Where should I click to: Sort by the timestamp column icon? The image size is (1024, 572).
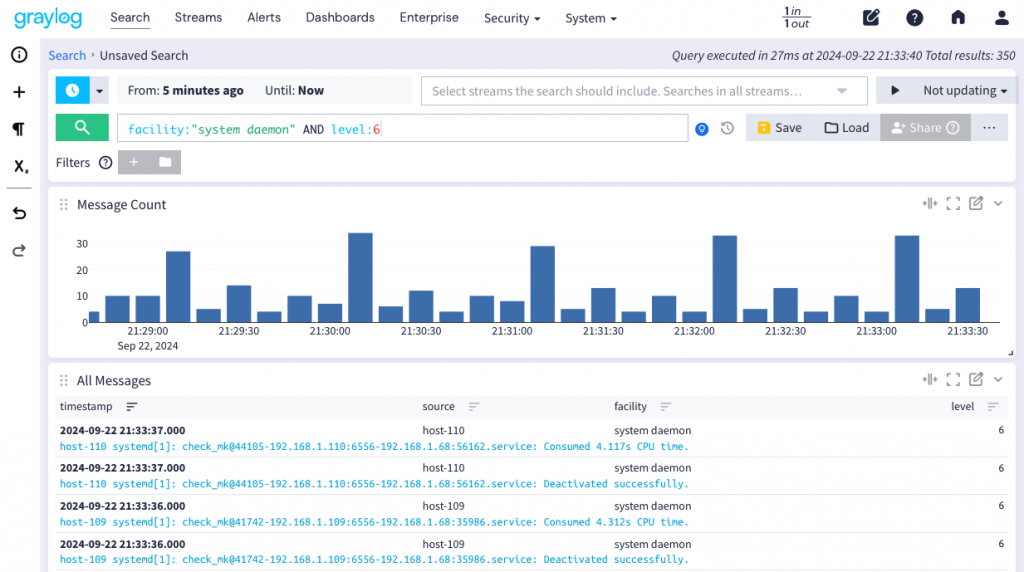[x=132, y=407]
